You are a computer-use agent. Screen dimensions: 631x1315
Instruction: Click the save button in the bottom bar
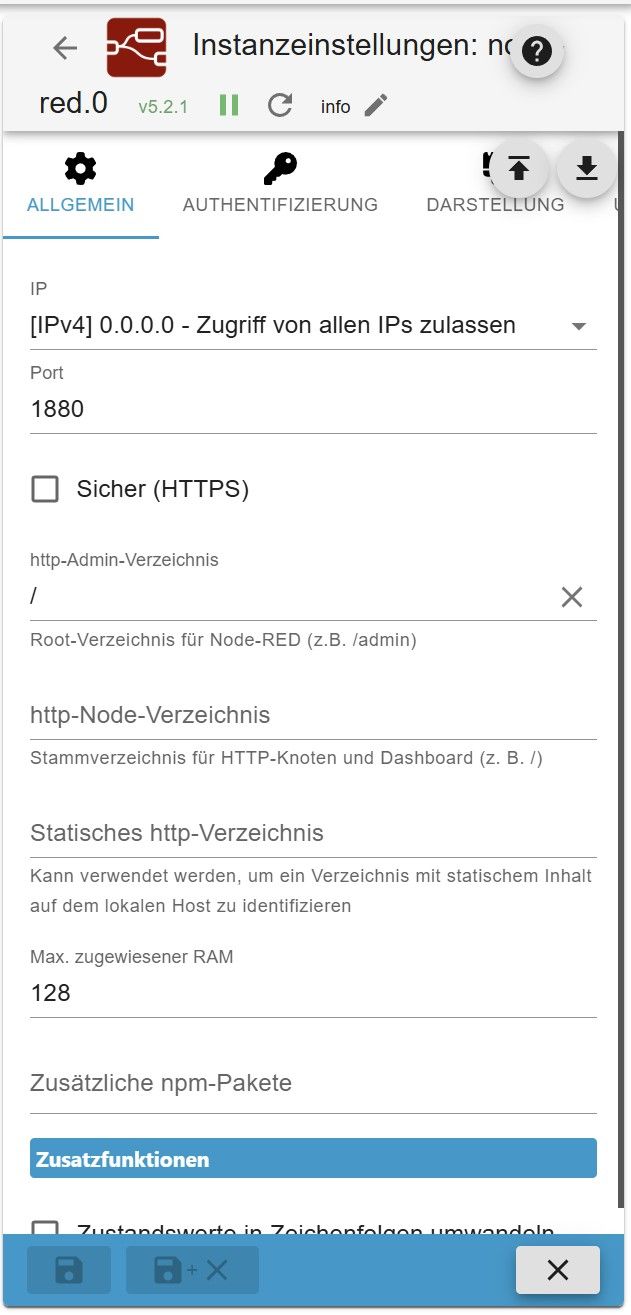pos(69,1270)
